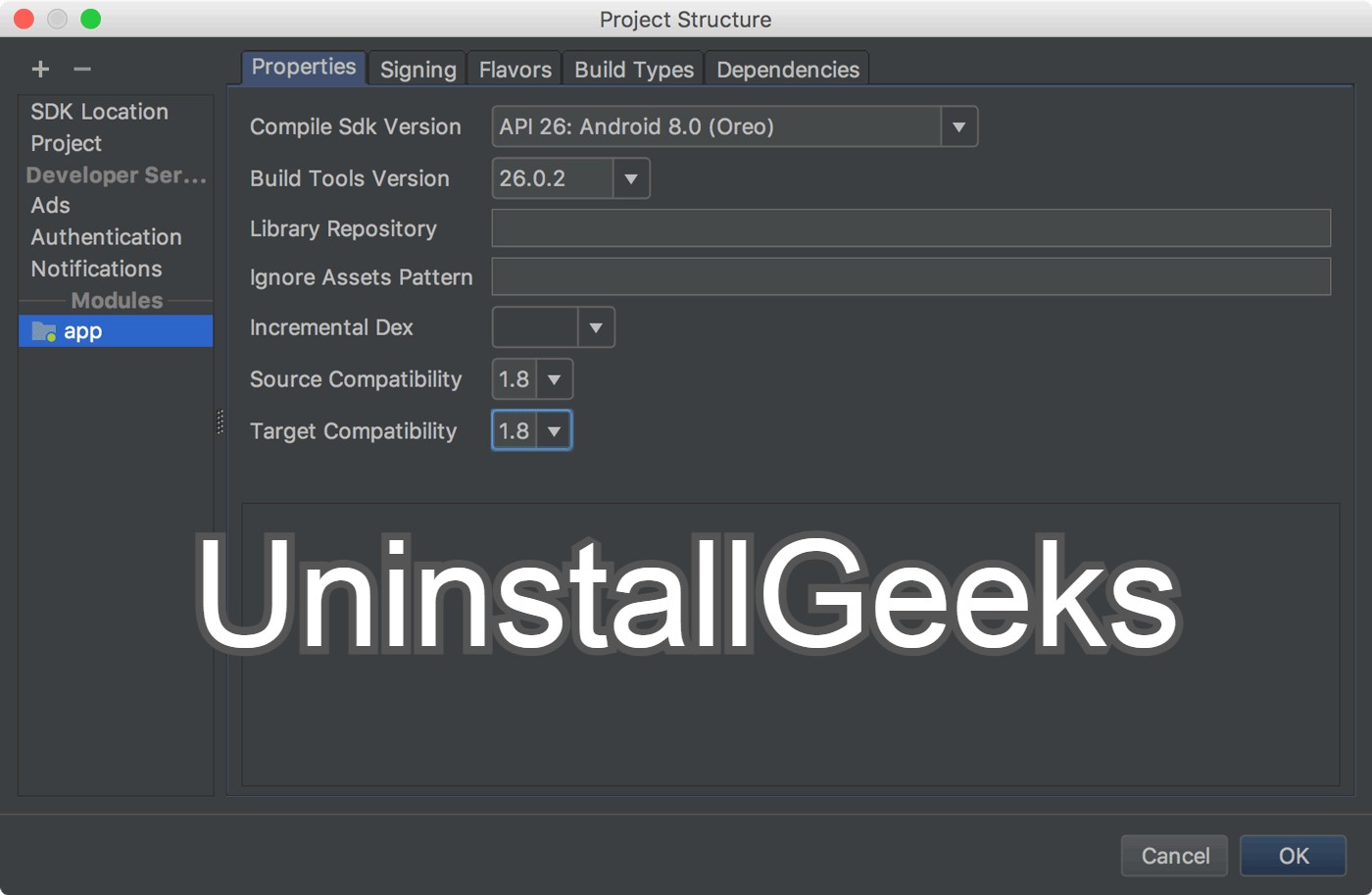
Task: Click the plus add module icon
Action: 40,69
